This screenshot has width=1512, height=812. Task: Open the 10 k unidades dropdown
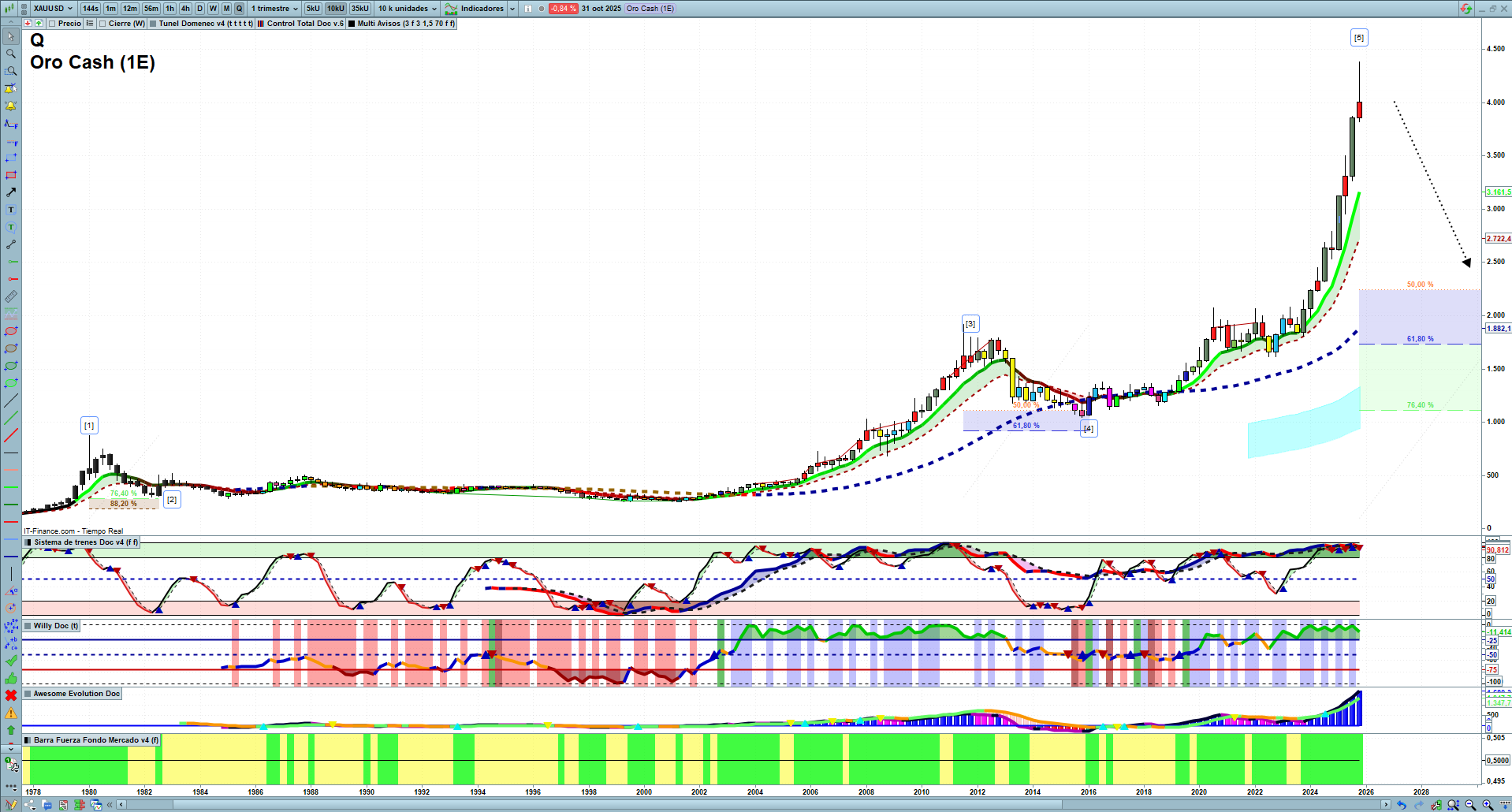[x=407, y=9]
